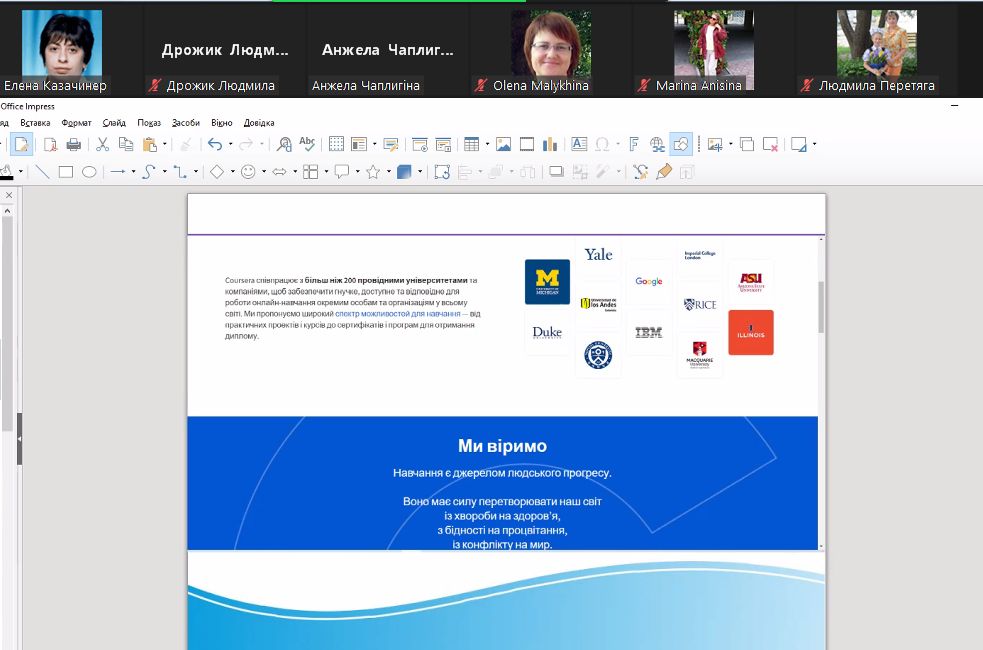Open Find and Replace tool
Image resolution: width=983 pixels, height=650 pixels.
[x=284, y=145]
